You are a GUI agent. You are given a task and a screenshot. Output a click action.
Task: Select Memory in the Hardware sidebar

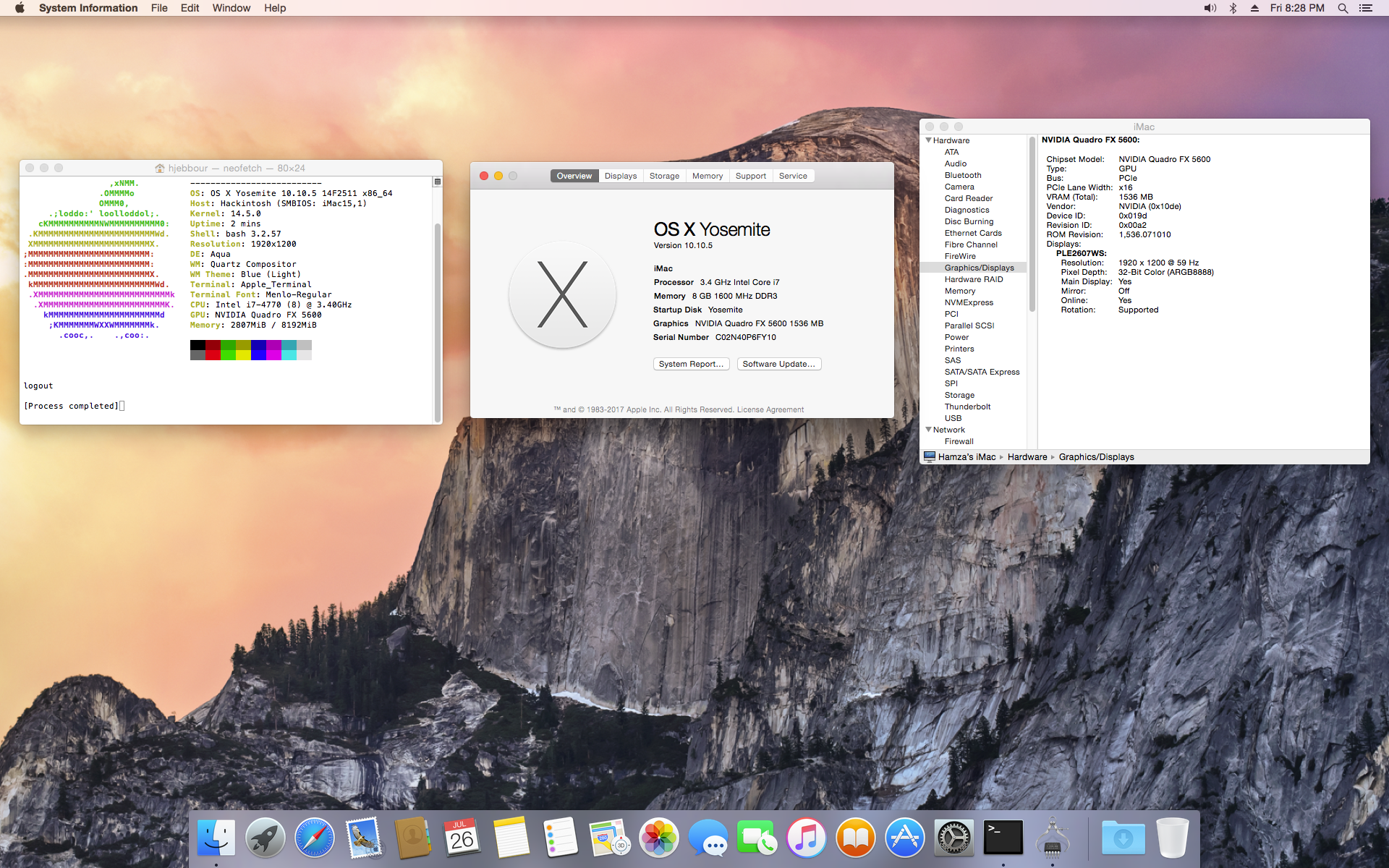coord(960,291)
